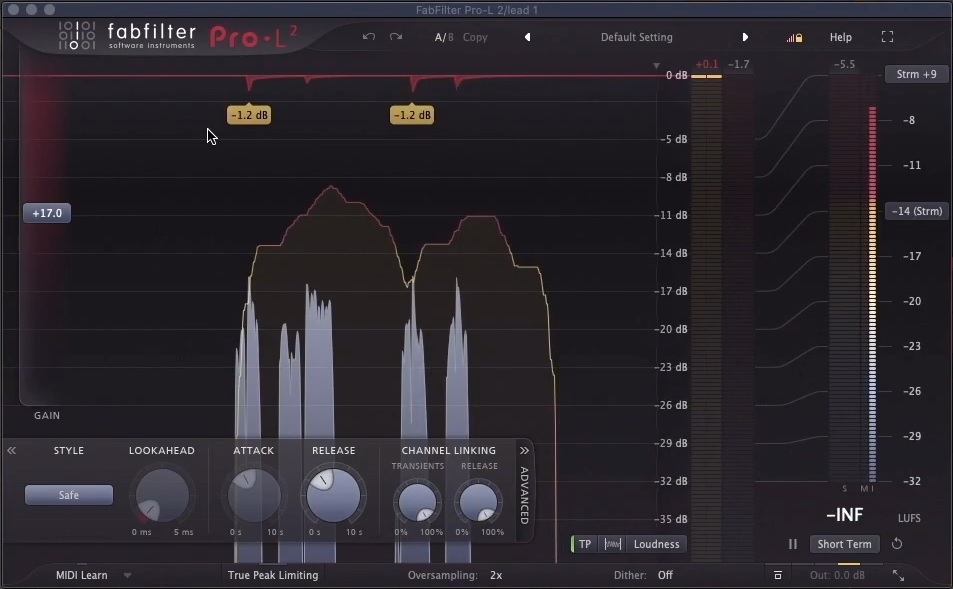Viewport: 953px width, 589px height.
Task: Copy settings between A and B
Action: click(475, 37)
